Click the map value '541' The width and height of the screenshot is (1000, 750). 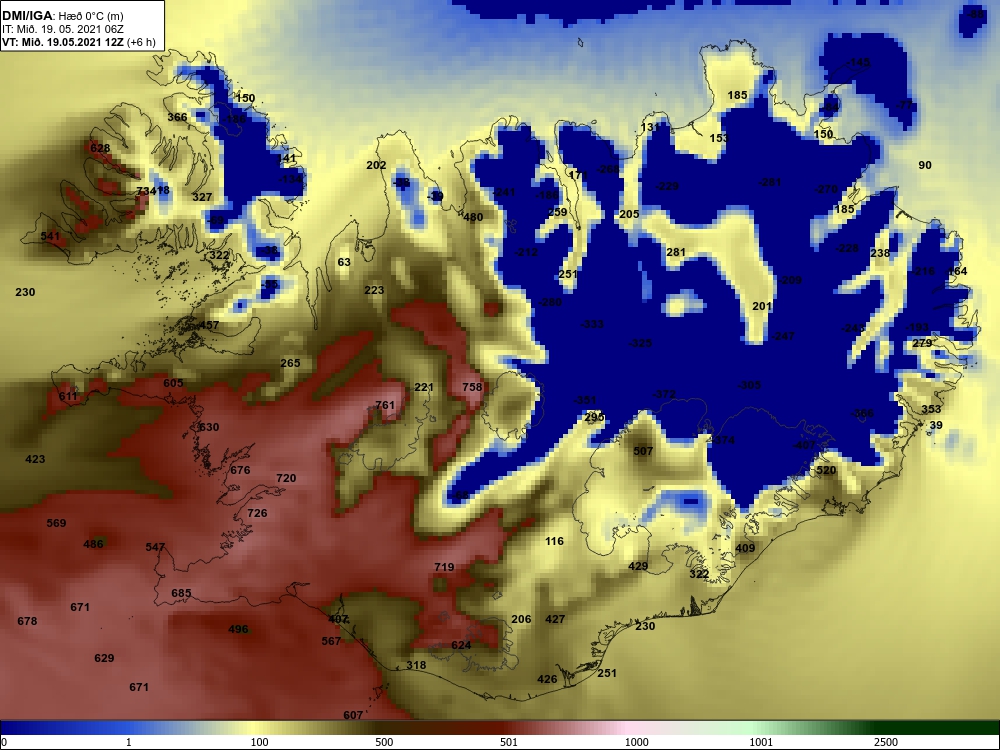tap(50, 237)
